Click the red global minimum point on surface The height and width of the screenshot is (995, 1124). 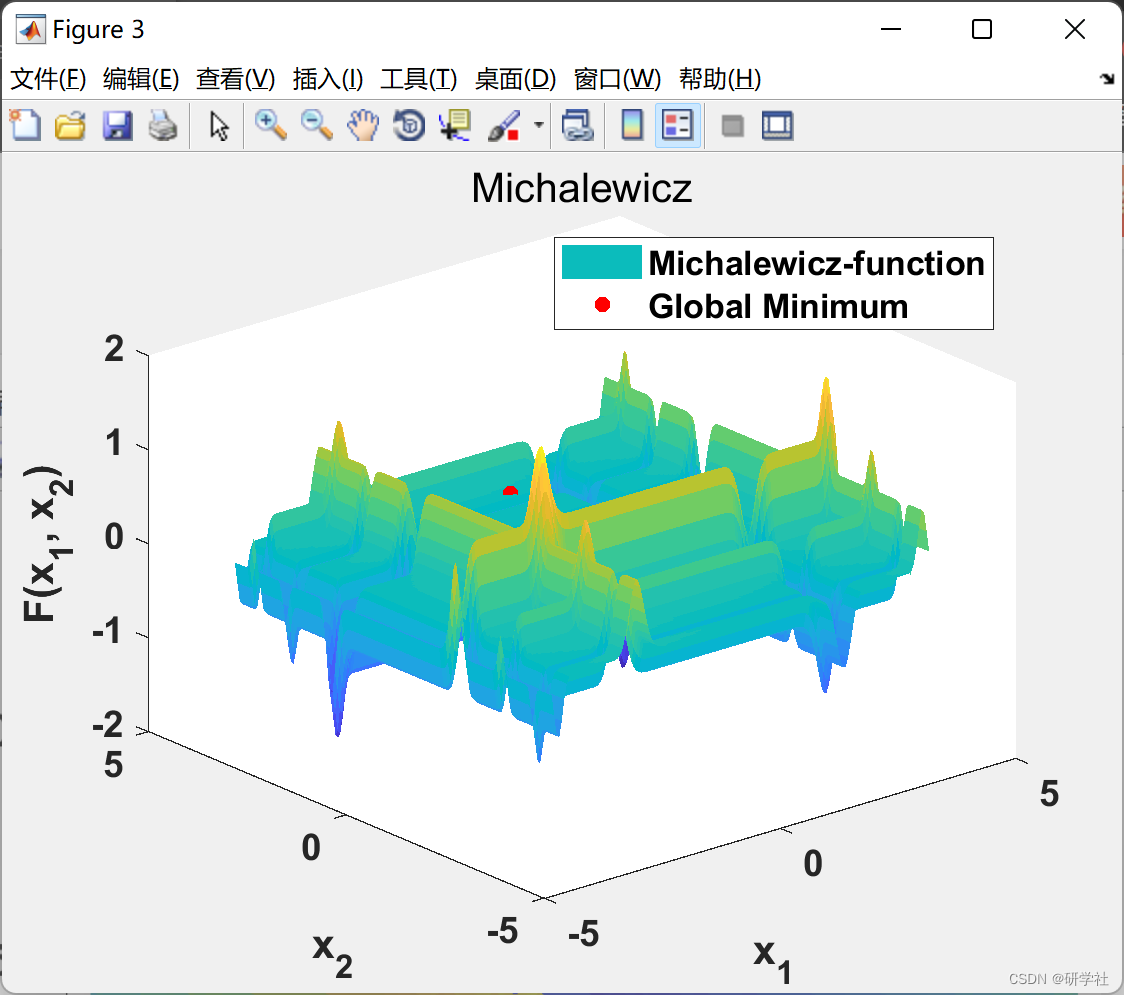[x=510, y=491]
